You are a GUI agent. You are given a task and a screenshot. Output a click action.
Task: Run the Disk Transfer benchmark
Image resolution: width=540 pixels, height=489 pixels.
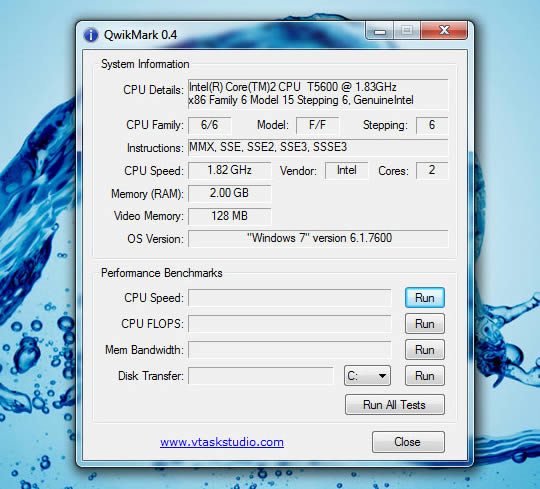425,376
